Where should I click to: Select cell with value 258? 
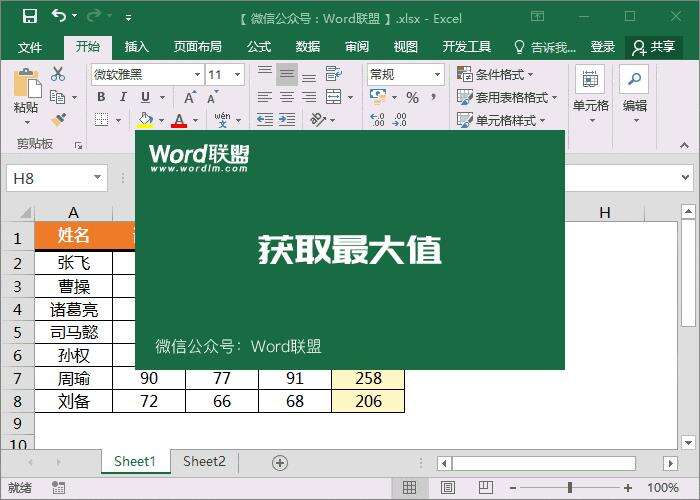pos(368,378)
